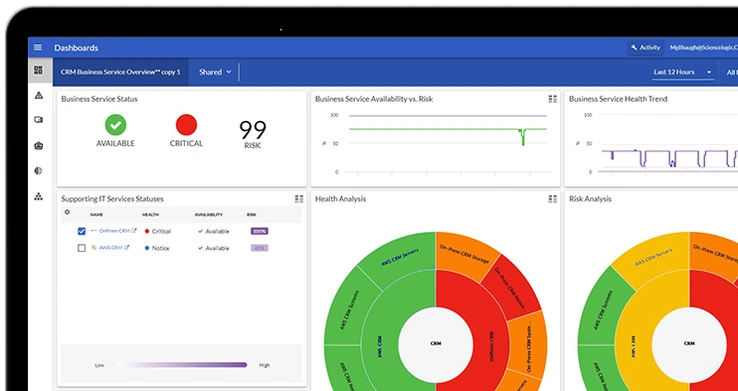Open the Events warning triangle icon

(x=39, y=96)
